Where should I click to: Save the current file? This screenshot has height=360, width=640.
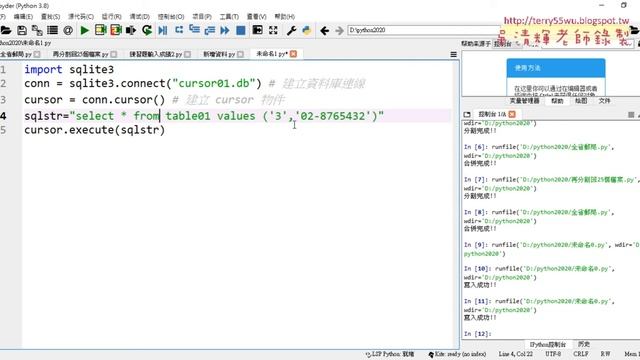coord(22,30)
